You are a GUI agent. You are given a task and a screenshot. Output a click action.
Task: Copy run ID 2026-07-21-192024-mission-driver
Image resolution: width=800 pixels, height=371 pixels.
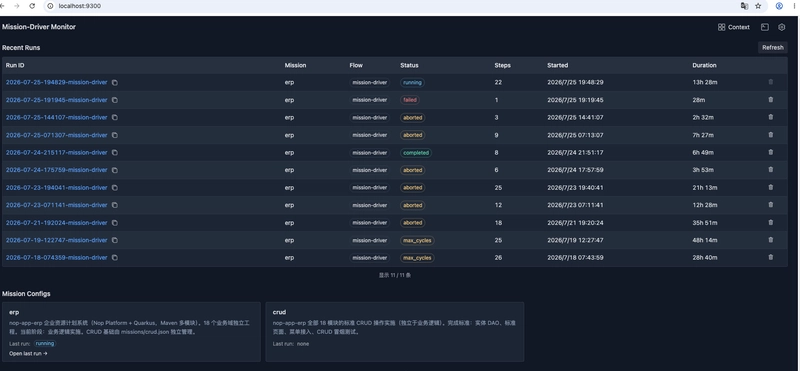[x=115, y=223]
